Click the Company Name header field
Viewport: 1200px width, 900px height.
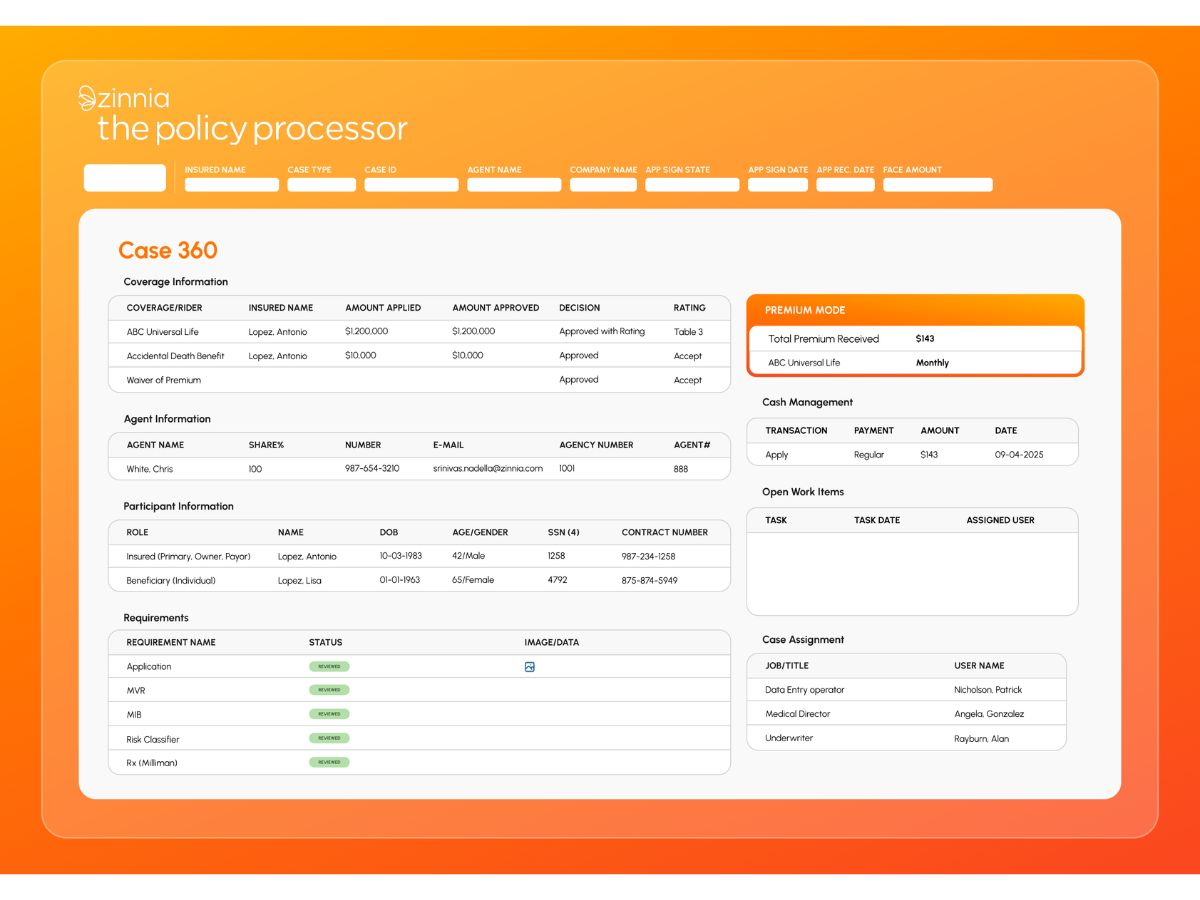tap(603, 185)
